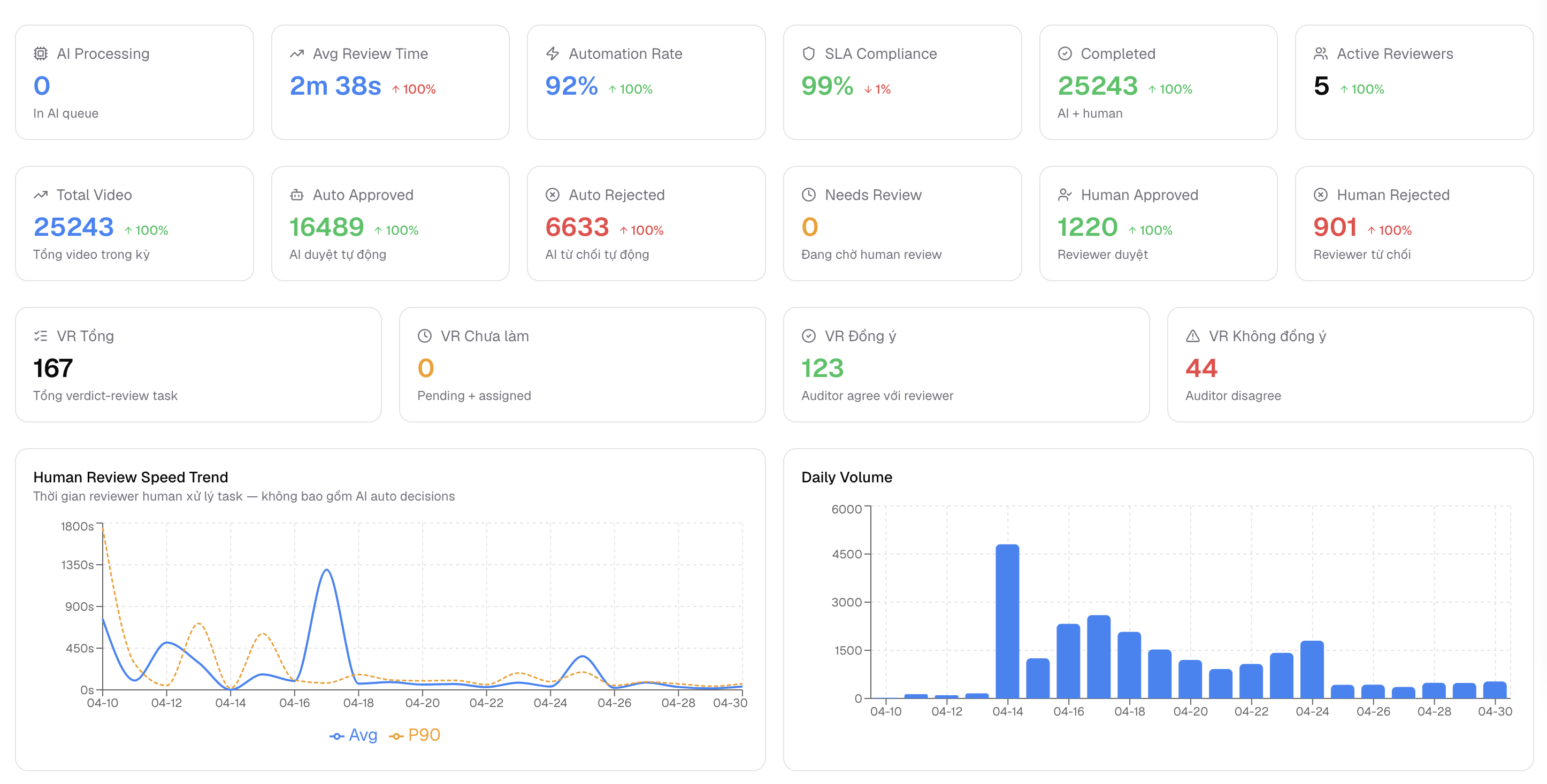This screenshot has height=784, width=1547.
Task: Click the Completed checkmark circle icon
Action: click(1064, 53)
